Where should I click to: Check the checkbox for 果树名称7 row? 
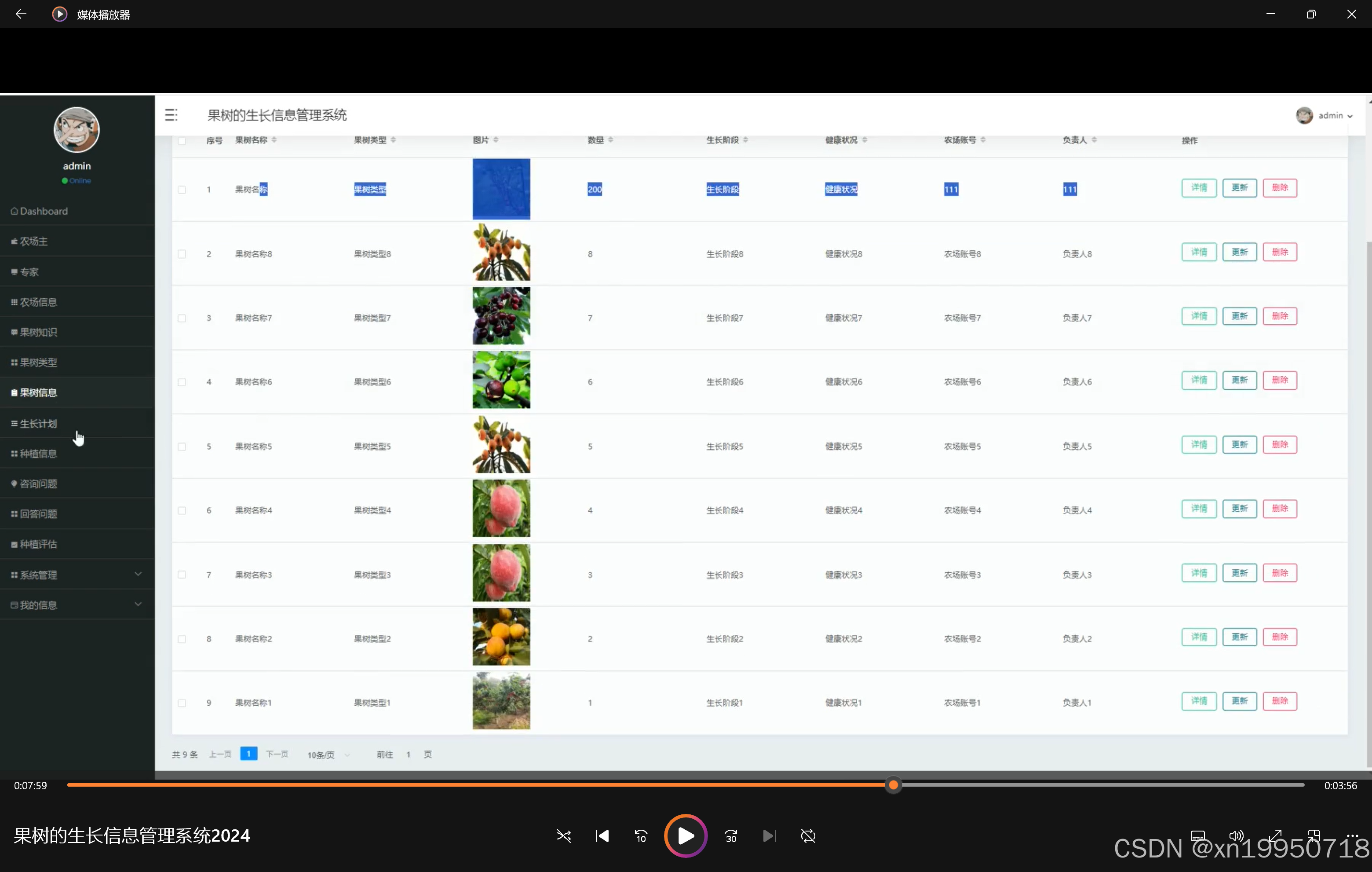pyautogui.click(x=182, y=318)
